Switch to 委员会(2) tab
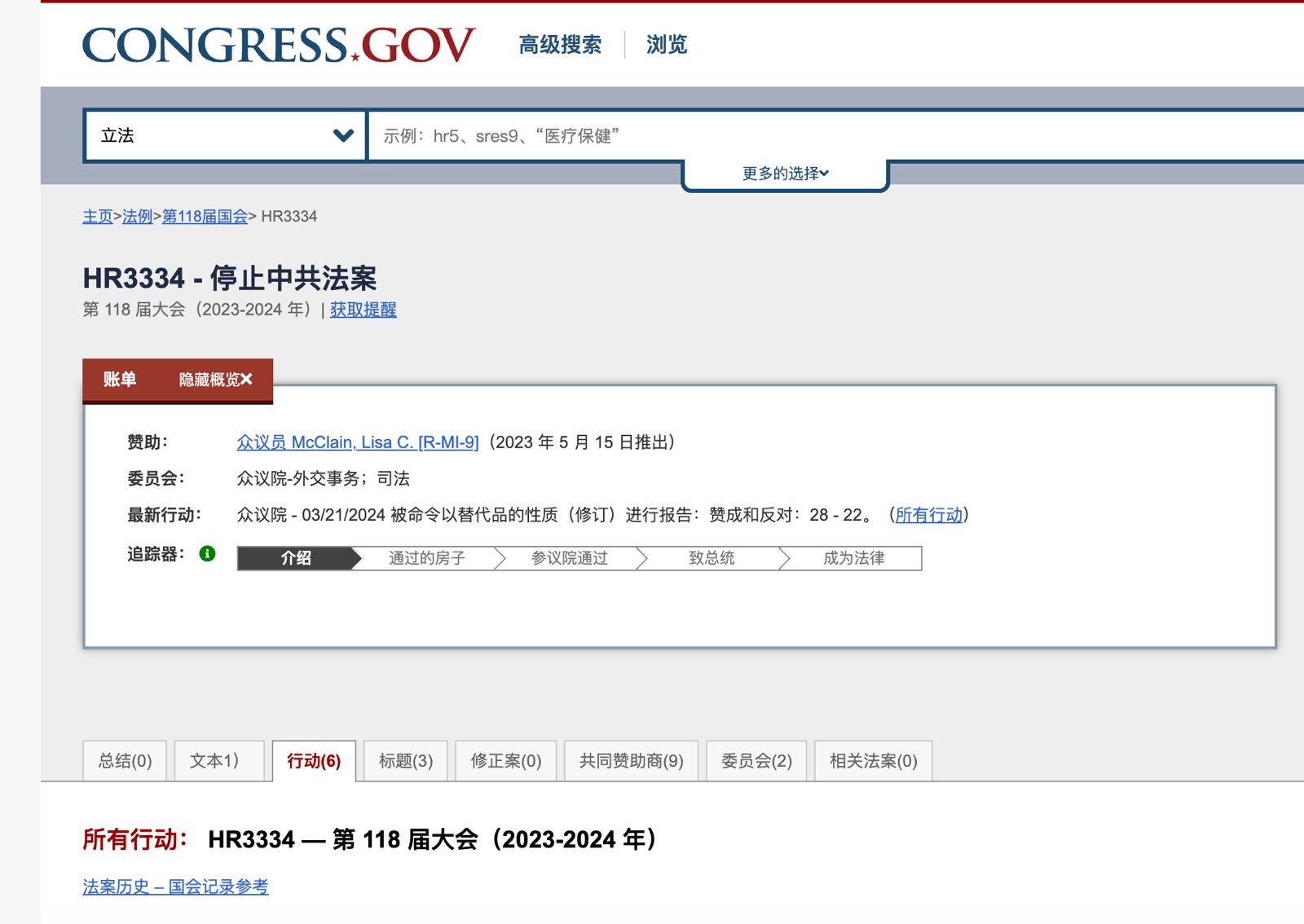This screenshot has height=924, width=1304. [x=756, y=761]
